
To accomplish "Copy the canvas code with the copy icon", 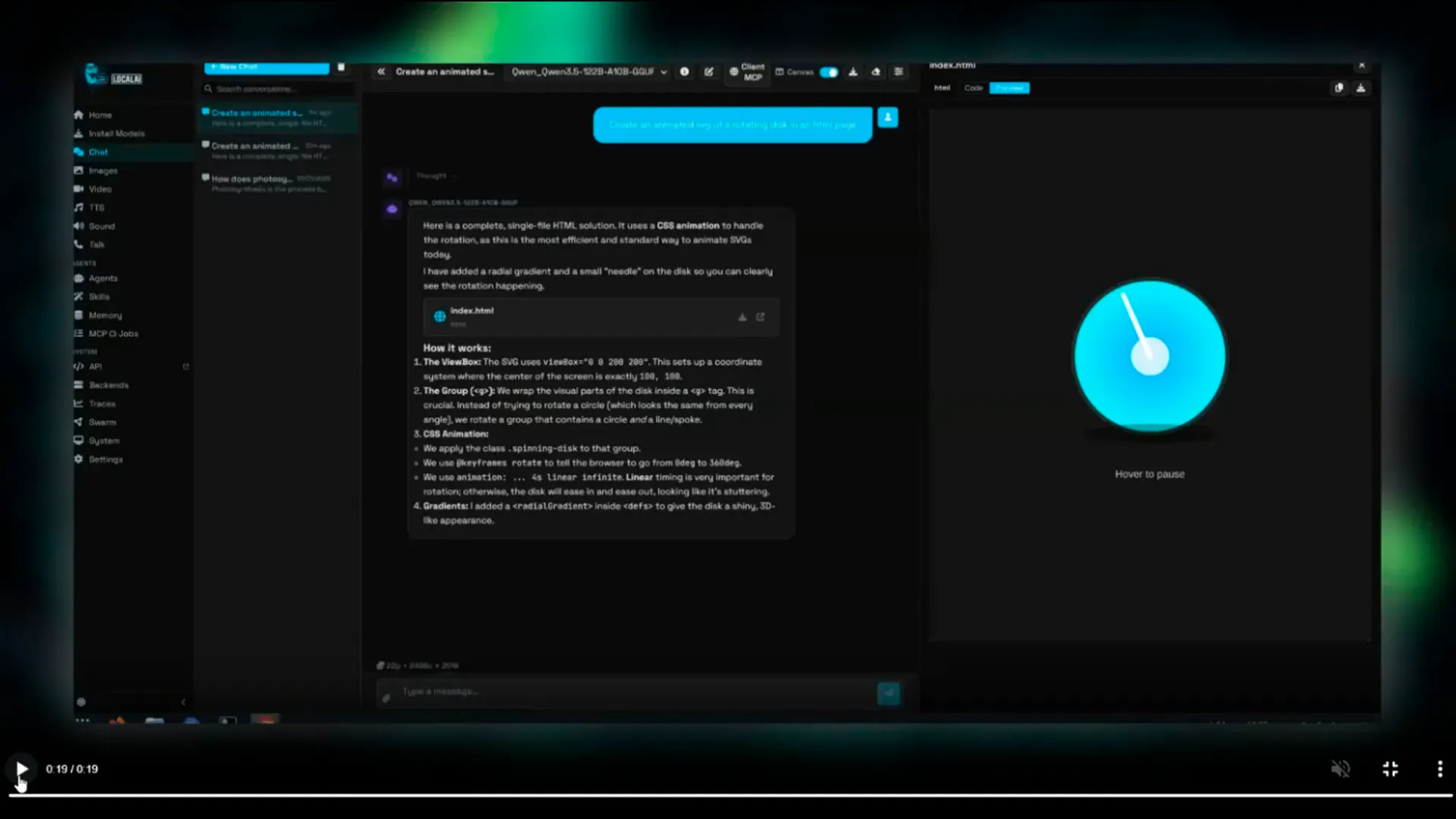I will coord(1339,88).
